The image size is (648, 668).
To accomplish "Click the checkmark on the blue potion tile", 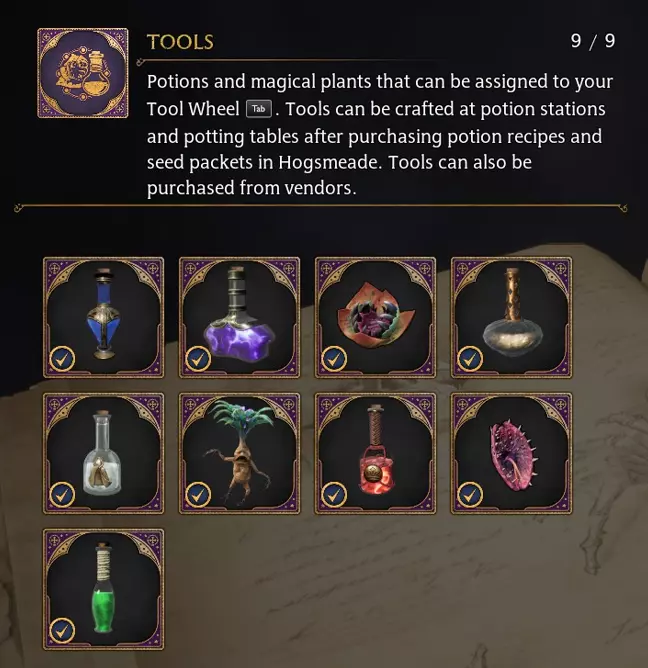I will click(x=62, y=359).
